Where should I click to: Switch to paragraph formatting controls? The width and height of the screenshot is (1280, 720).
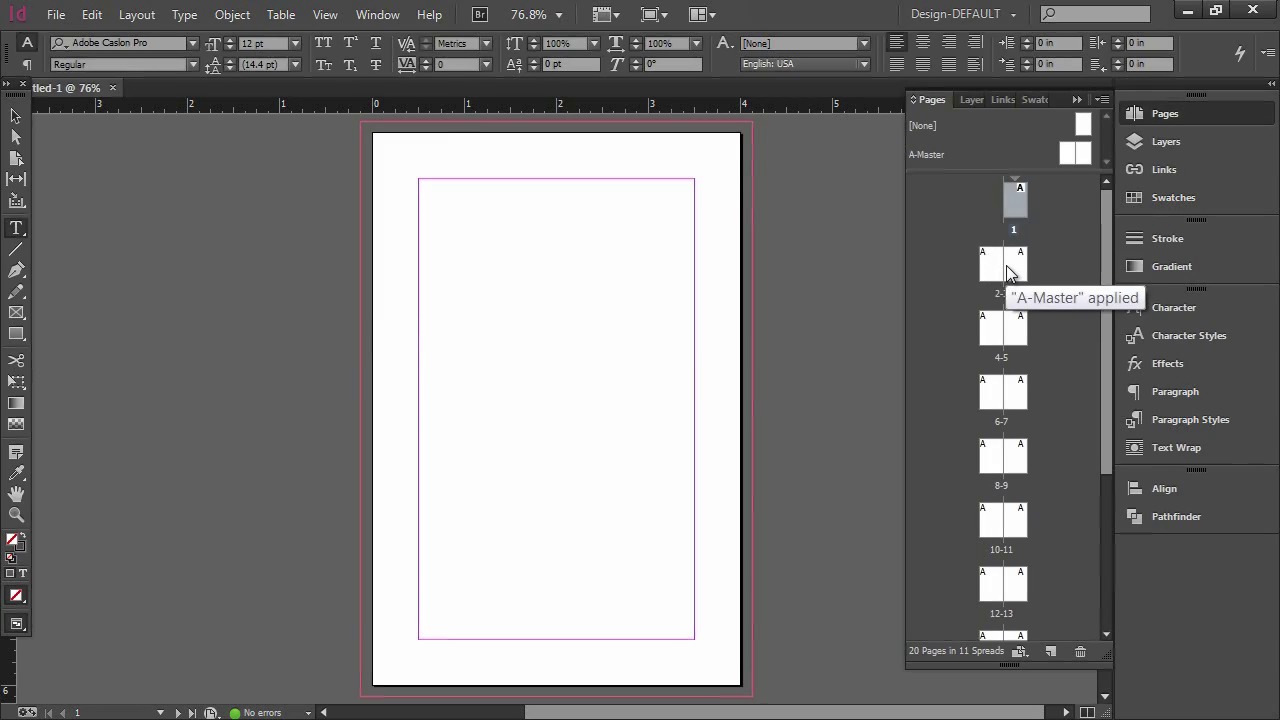pyautogui.click(x=27, y=65)
